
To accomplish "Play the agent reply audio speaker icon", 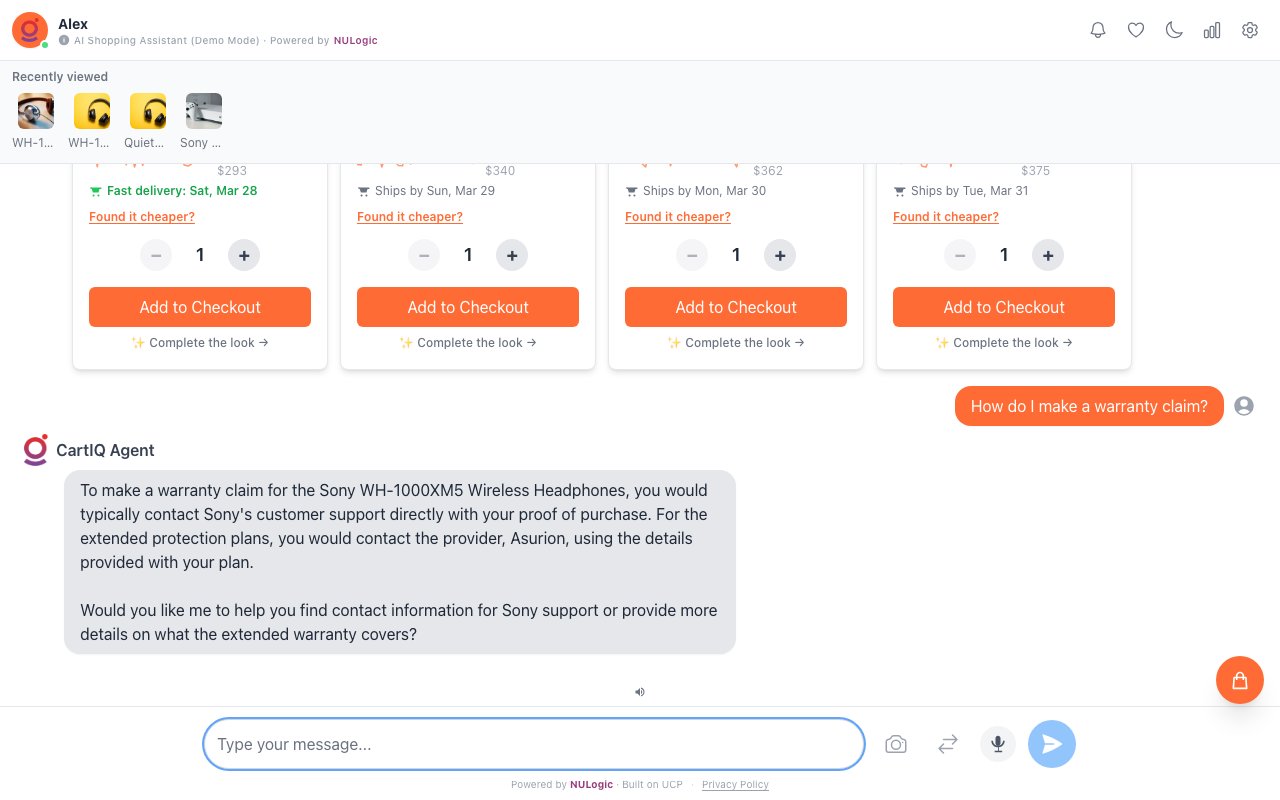I will coord(640,691).
